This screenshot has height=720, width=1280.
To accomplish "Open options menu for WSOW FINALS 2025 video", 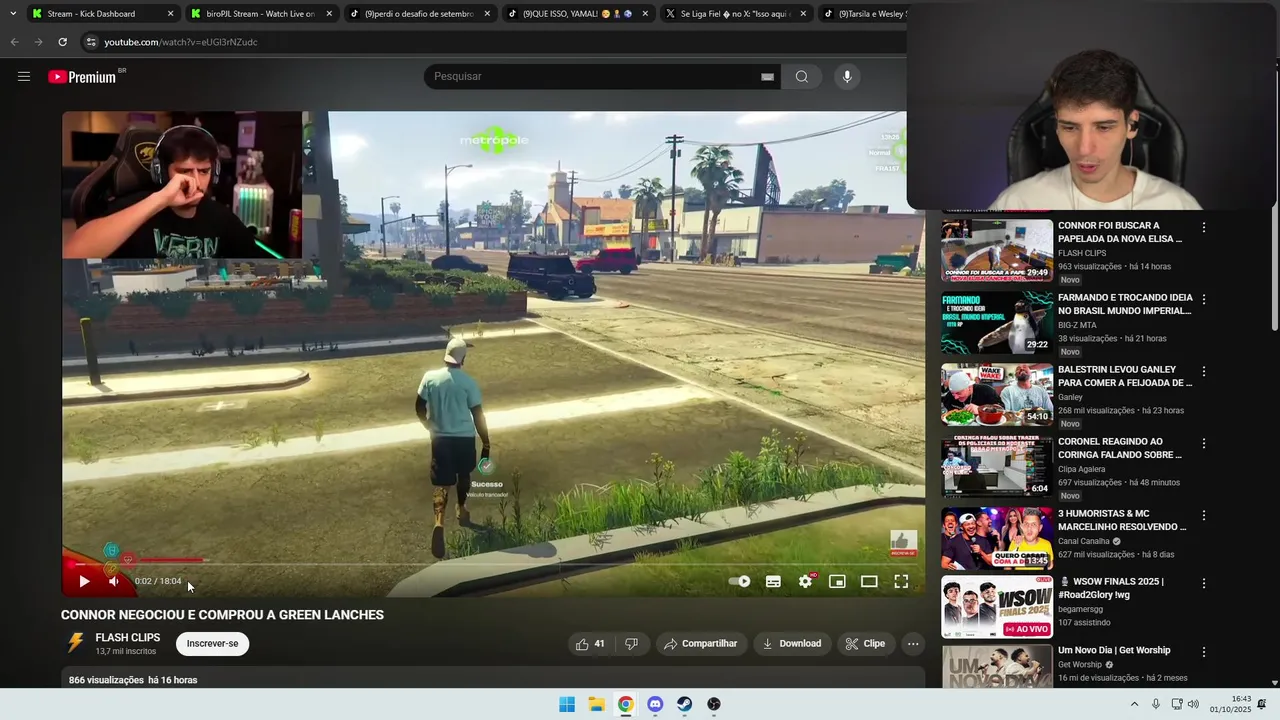I will click(1204, 583).
